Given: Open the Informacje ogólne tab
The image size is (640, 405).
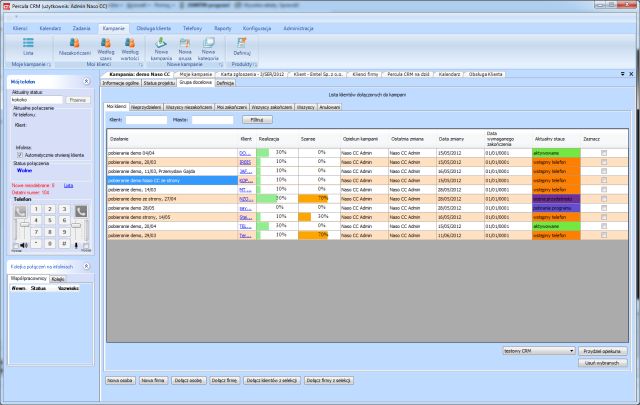Looking at the screenshot, I should tap(120, 83).
